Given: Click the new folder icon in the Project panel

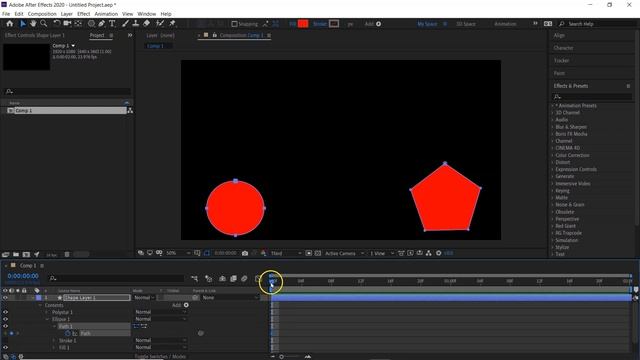Looking at the screenshot, I should pos(16,254).
